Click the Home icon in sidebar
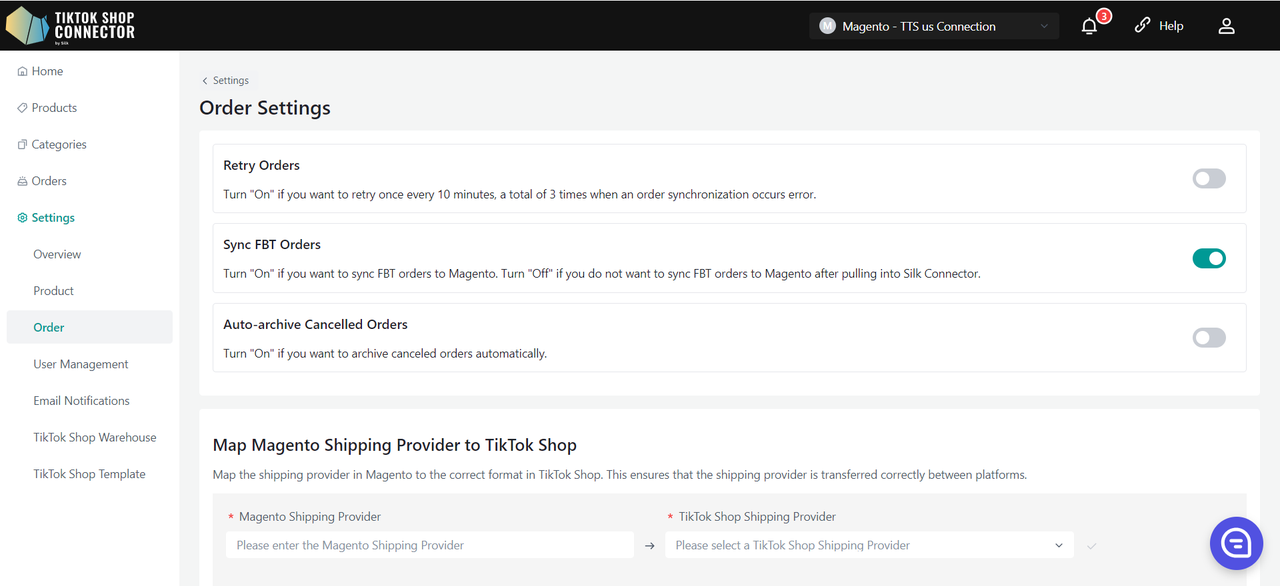Screen dimensions: 1280x586 [x=22, y=72]
